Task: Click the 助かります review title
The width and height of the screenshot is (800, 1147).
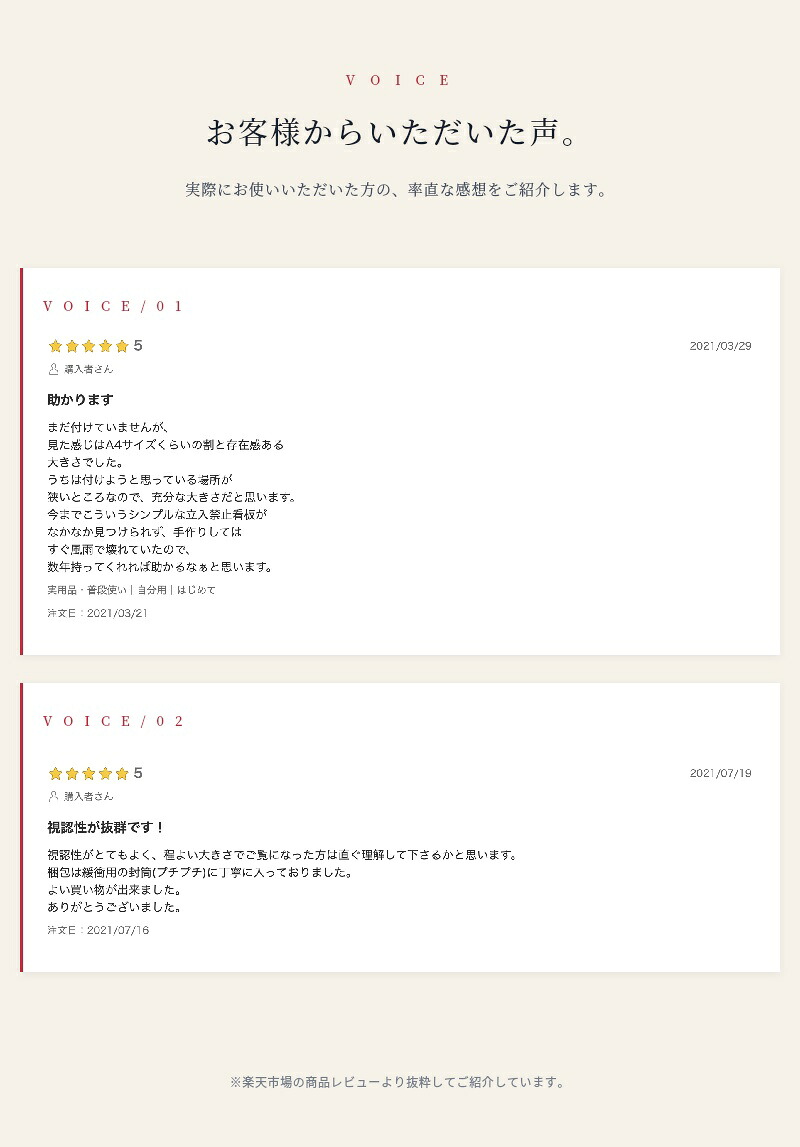Action: [80, 399]
